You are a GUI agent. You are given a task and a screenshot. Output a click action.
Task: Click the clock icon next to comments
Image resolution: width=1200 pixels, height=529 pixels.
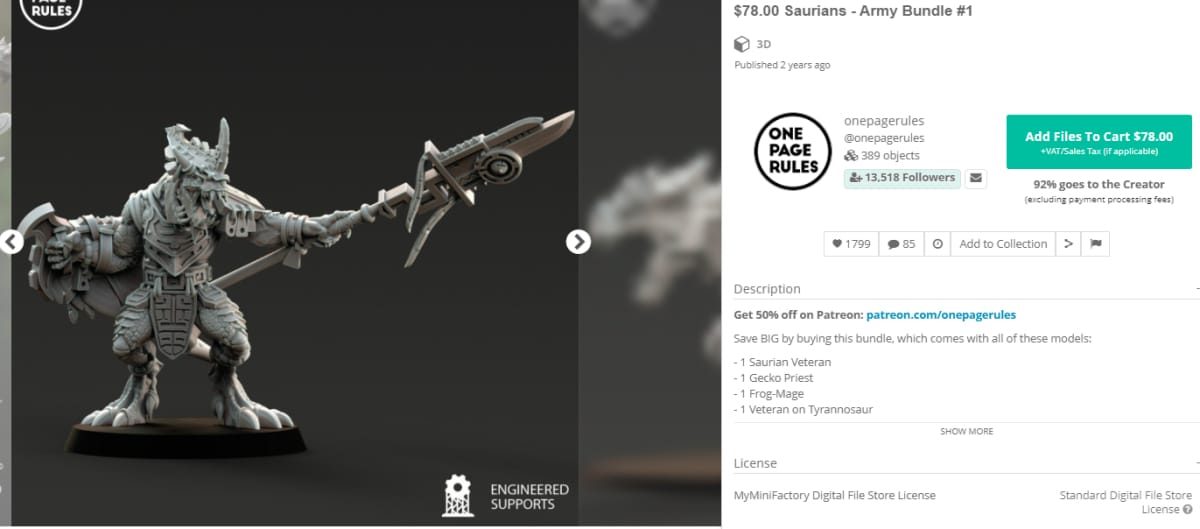[x=937, y=244]
